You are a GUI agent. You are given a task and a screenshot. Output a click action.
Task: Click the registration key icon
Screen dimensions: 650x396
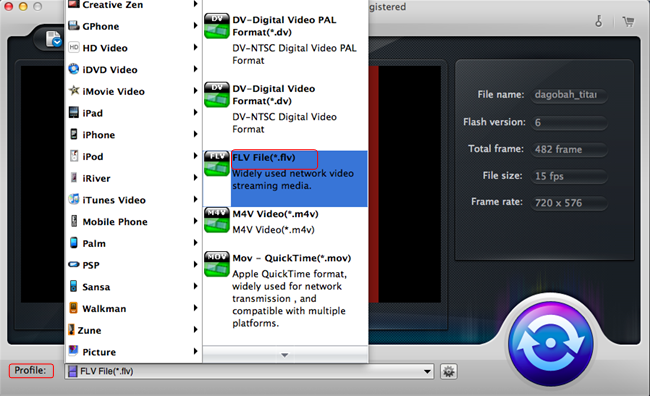click(x=599, y=21)
